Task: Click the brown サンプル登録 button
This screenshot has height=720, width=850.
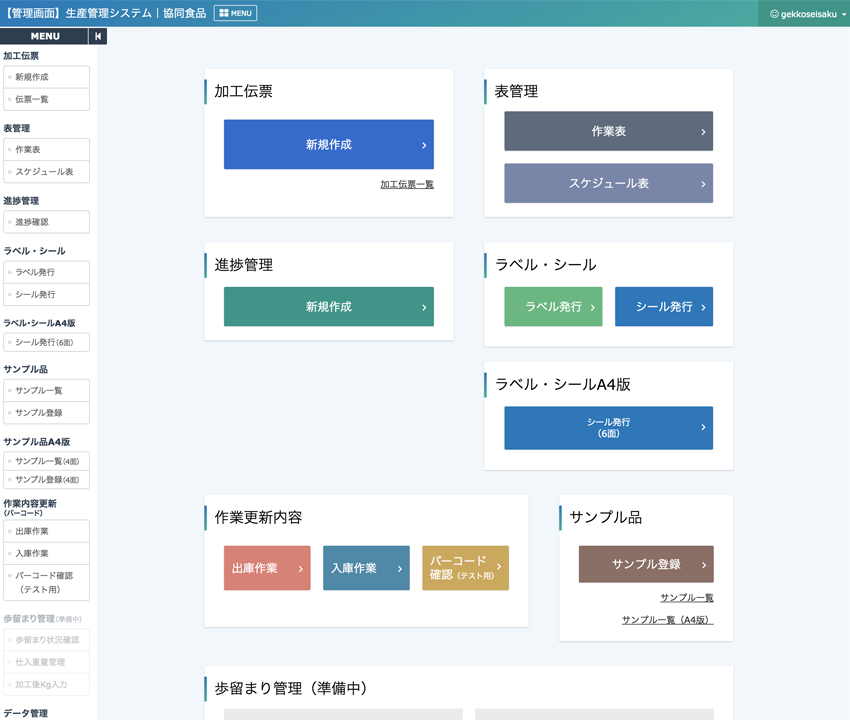Action: [646, 565]
